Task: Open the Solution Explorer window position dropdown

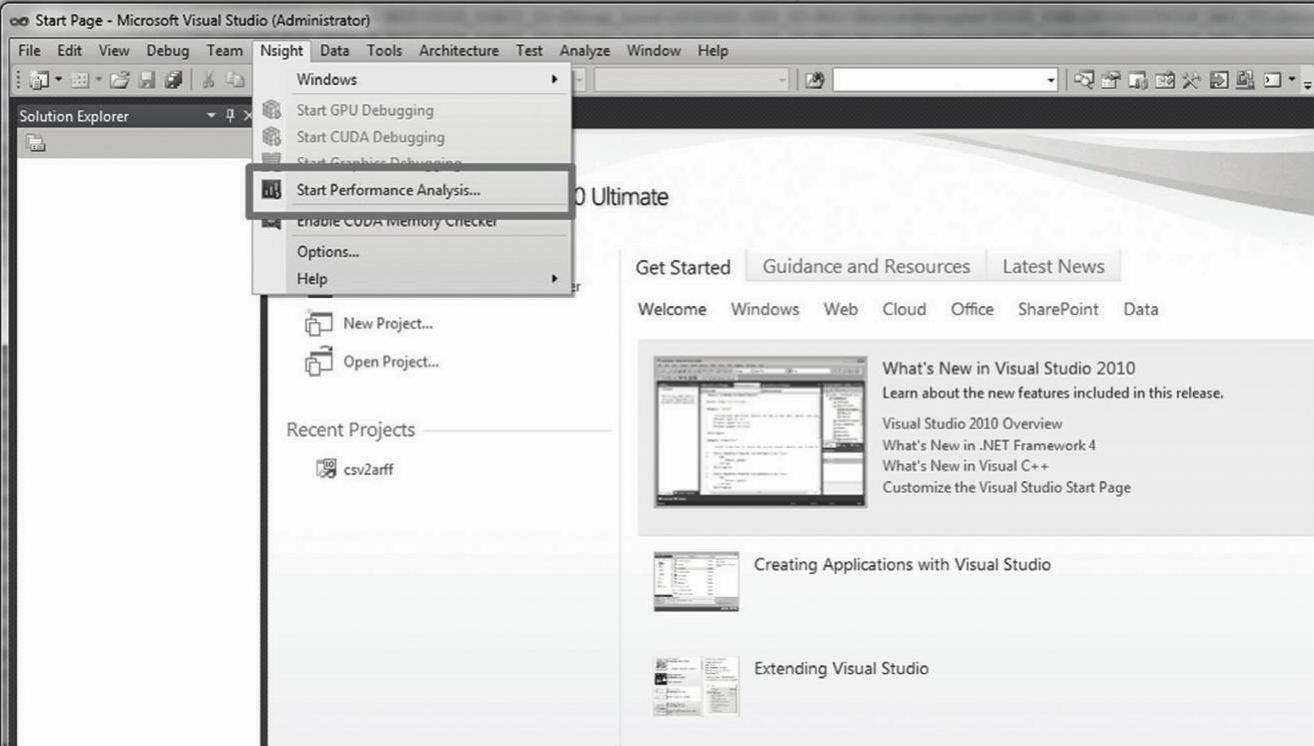Action: click(211, 116)
